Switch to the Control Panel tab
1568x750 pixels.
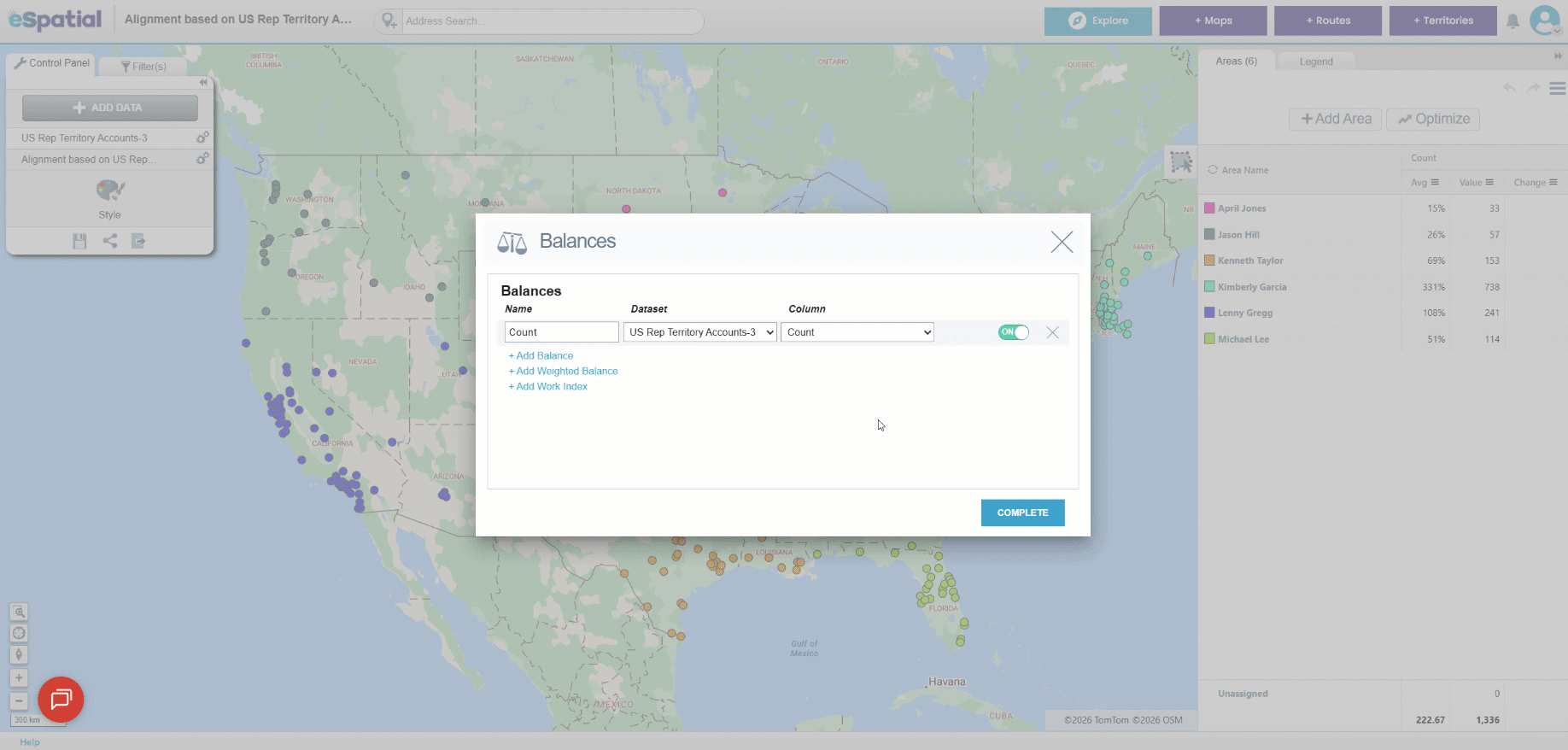pos(52,63)
